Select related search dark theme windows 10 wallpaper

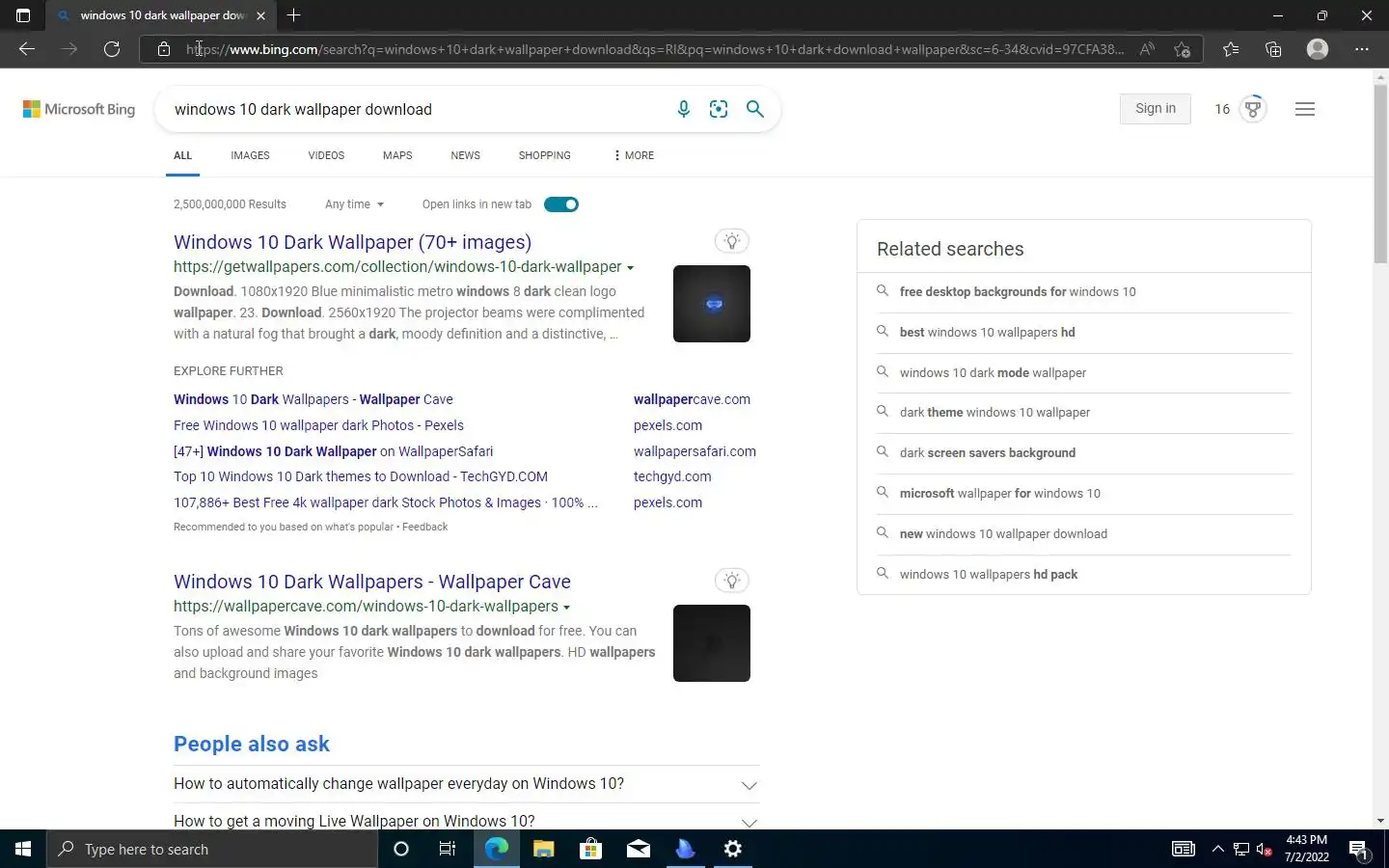(x=994, y=412)
